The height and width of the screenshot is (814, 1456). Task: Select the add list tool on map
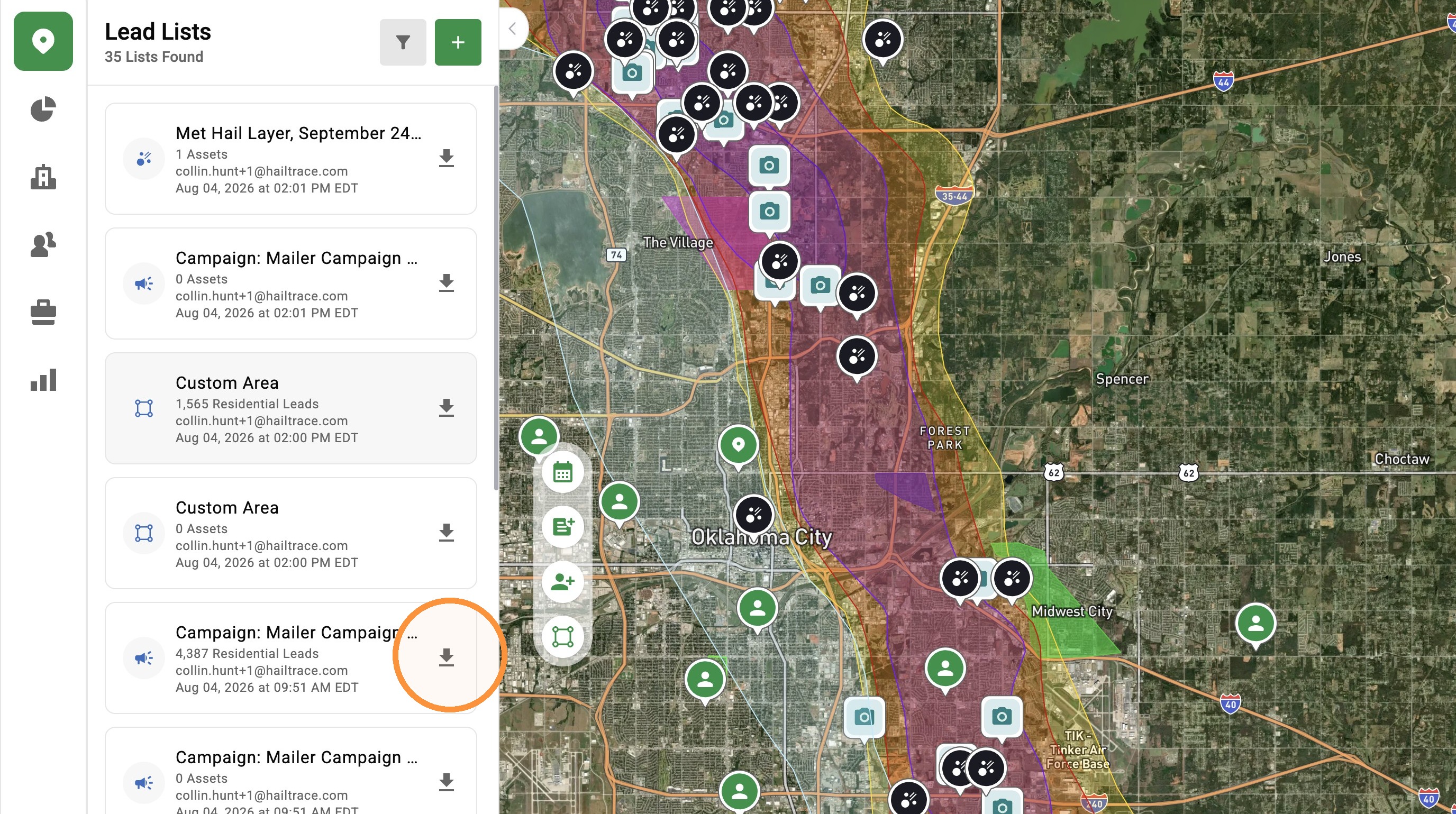pos(563,527)
